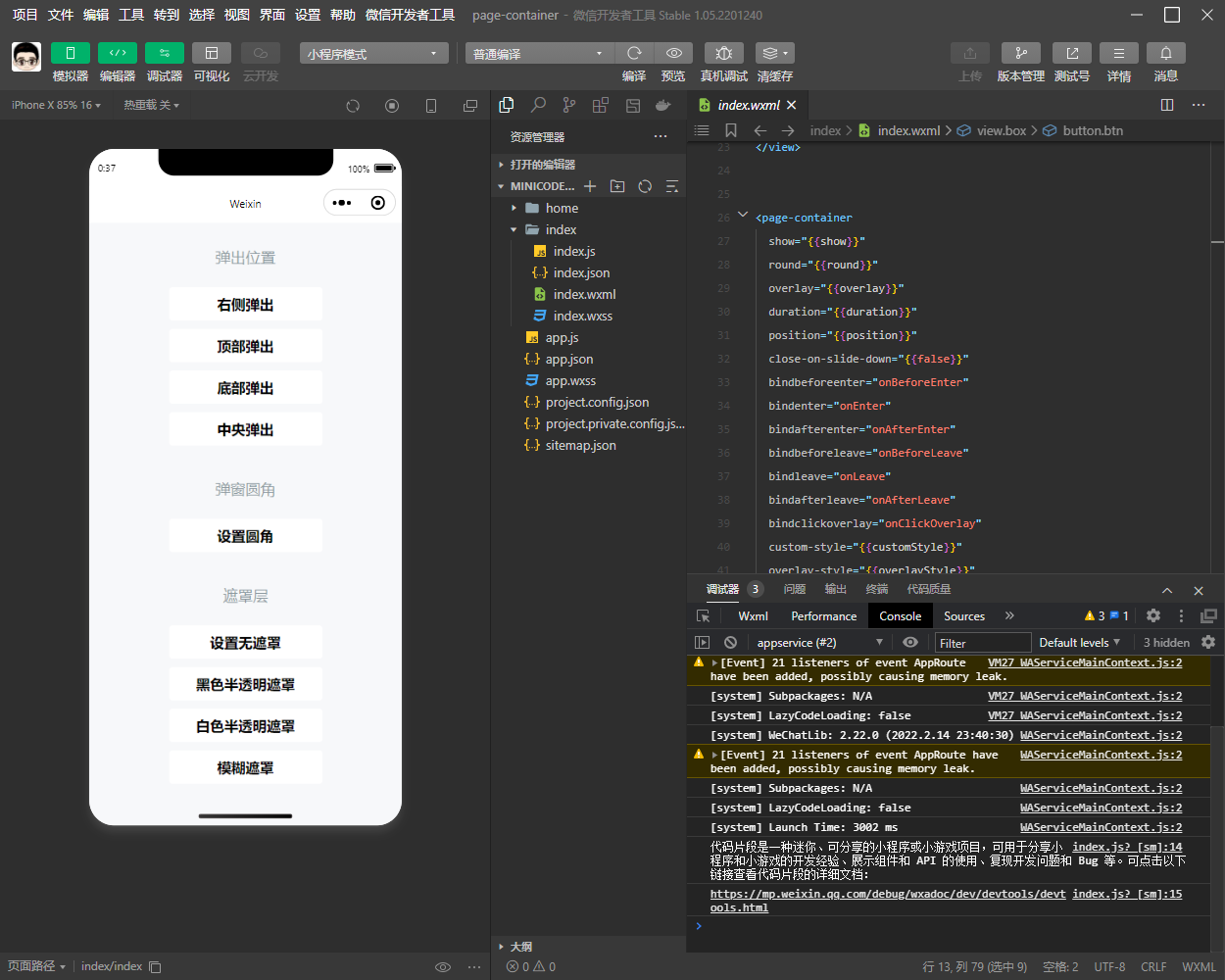
Task: Collapse the page-container code fold arrow
Action: click(x=743, y=216)
